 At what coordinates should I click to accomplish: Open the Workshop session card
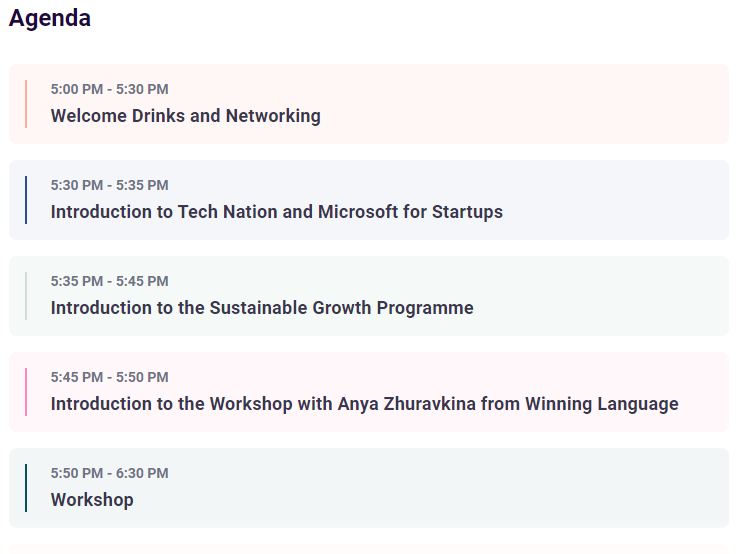369,488
